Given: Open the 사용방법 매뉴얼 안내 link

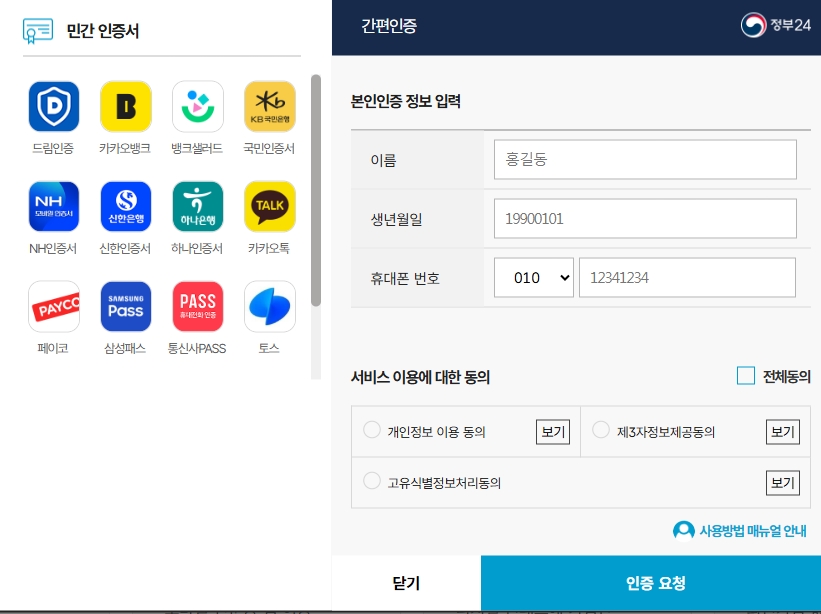Looking at the screenshot, I should 739,530.
